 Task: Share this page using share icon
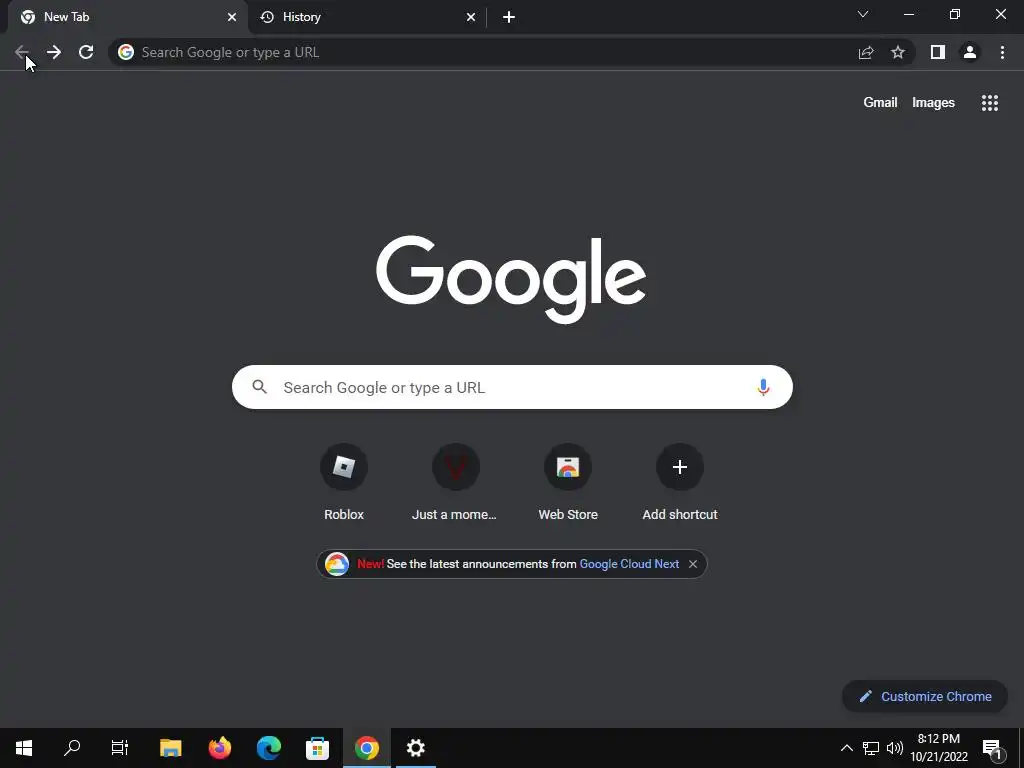coord(866,52)
